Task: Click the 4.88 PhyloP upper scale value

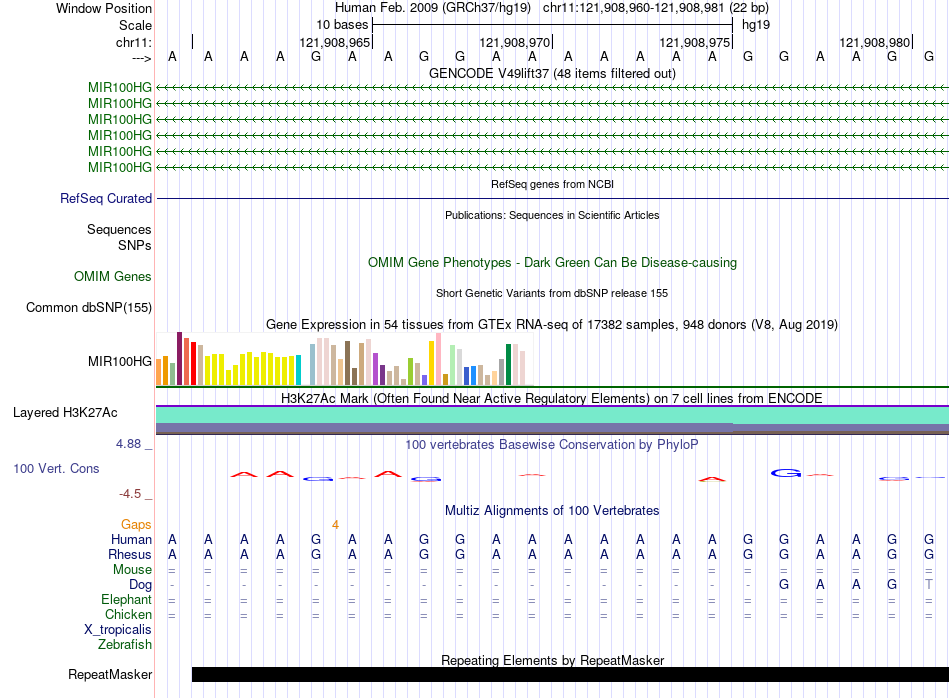Action: [x=128, y=444]
